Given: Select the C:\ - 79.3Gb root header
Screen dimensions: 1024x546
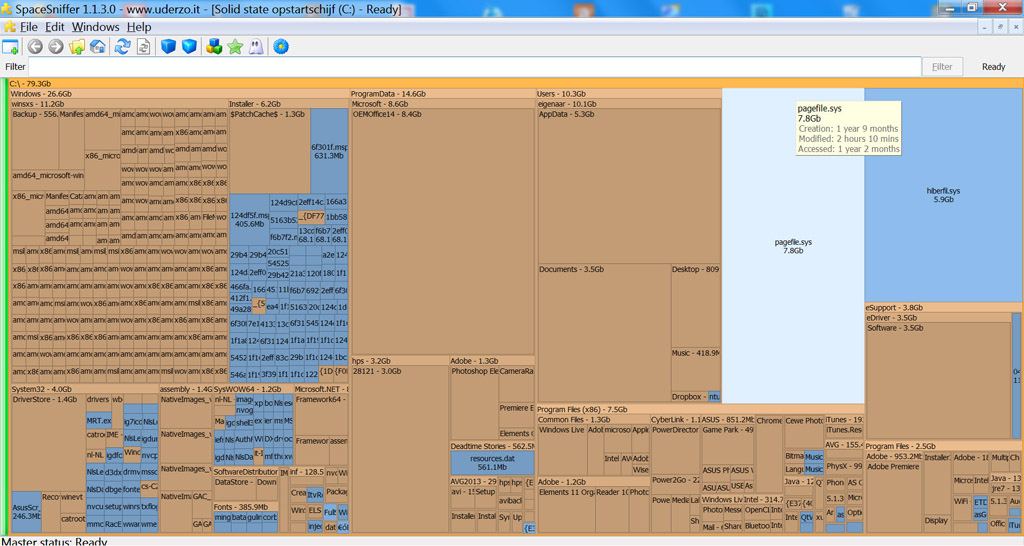Looking at the screenshot, I should (x=515, y=84).
